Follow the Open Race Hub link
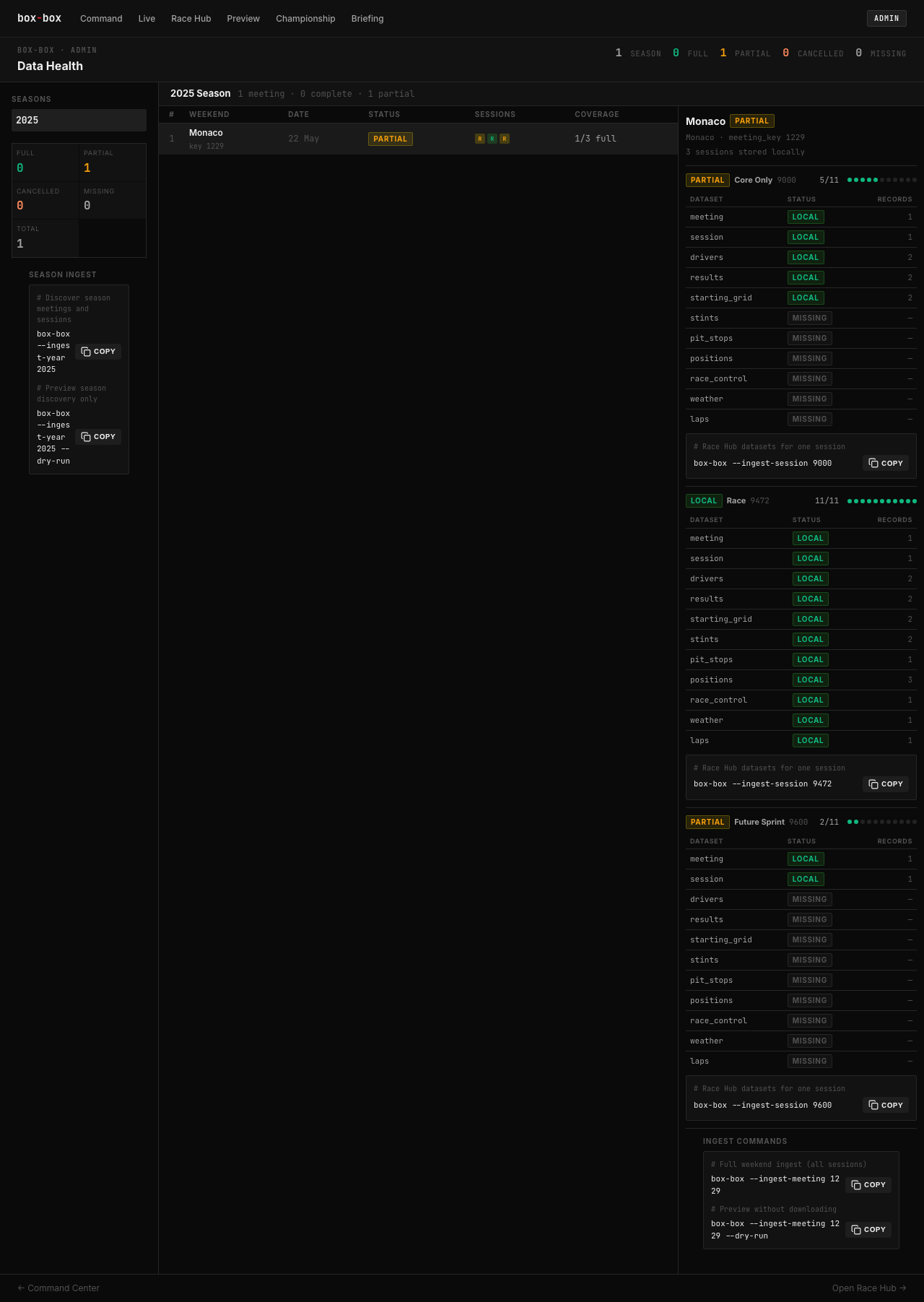 click(x=869, y=1288)
